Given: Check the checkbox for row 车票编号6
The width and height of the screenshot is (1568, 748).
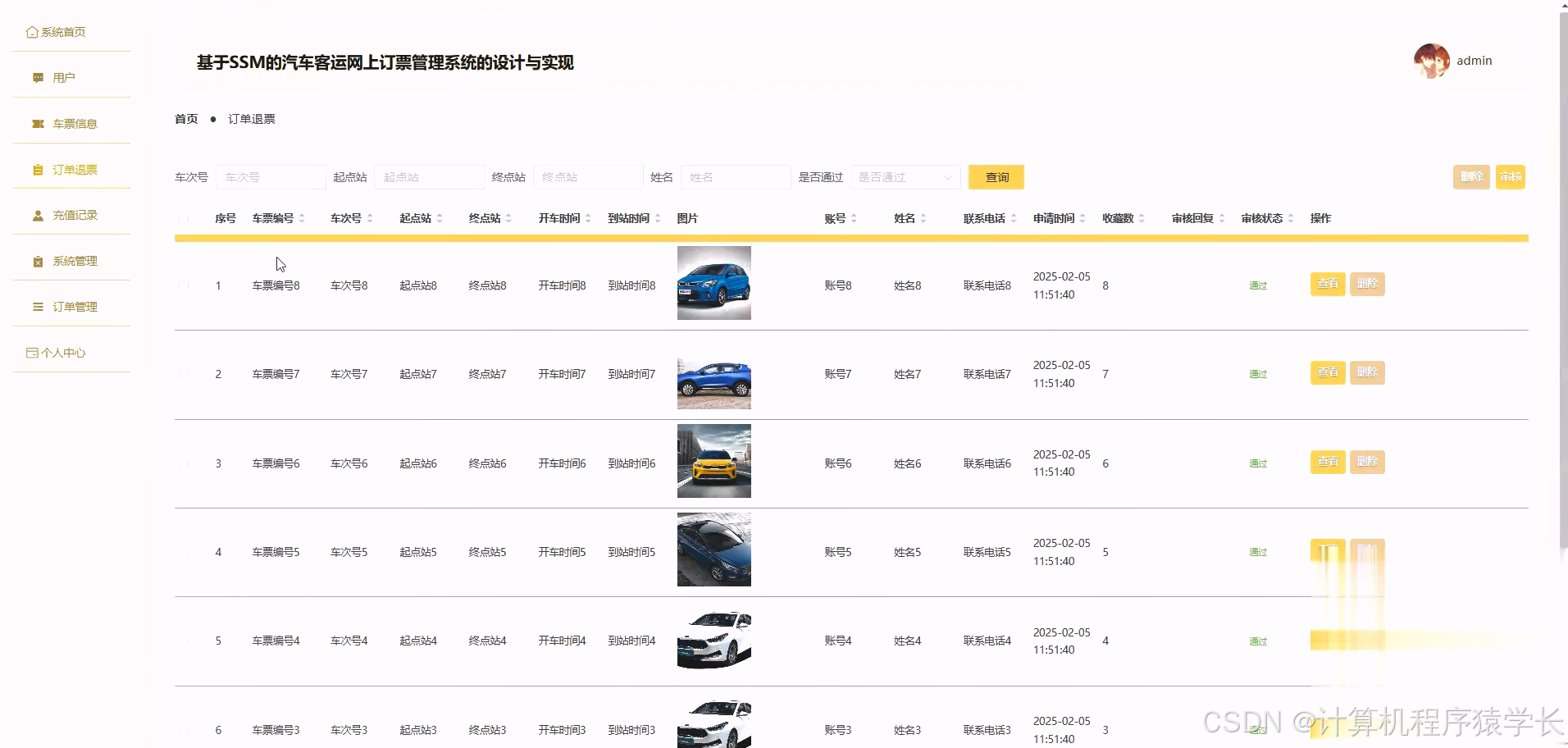Looking at the screenshot, I should 184,463.
